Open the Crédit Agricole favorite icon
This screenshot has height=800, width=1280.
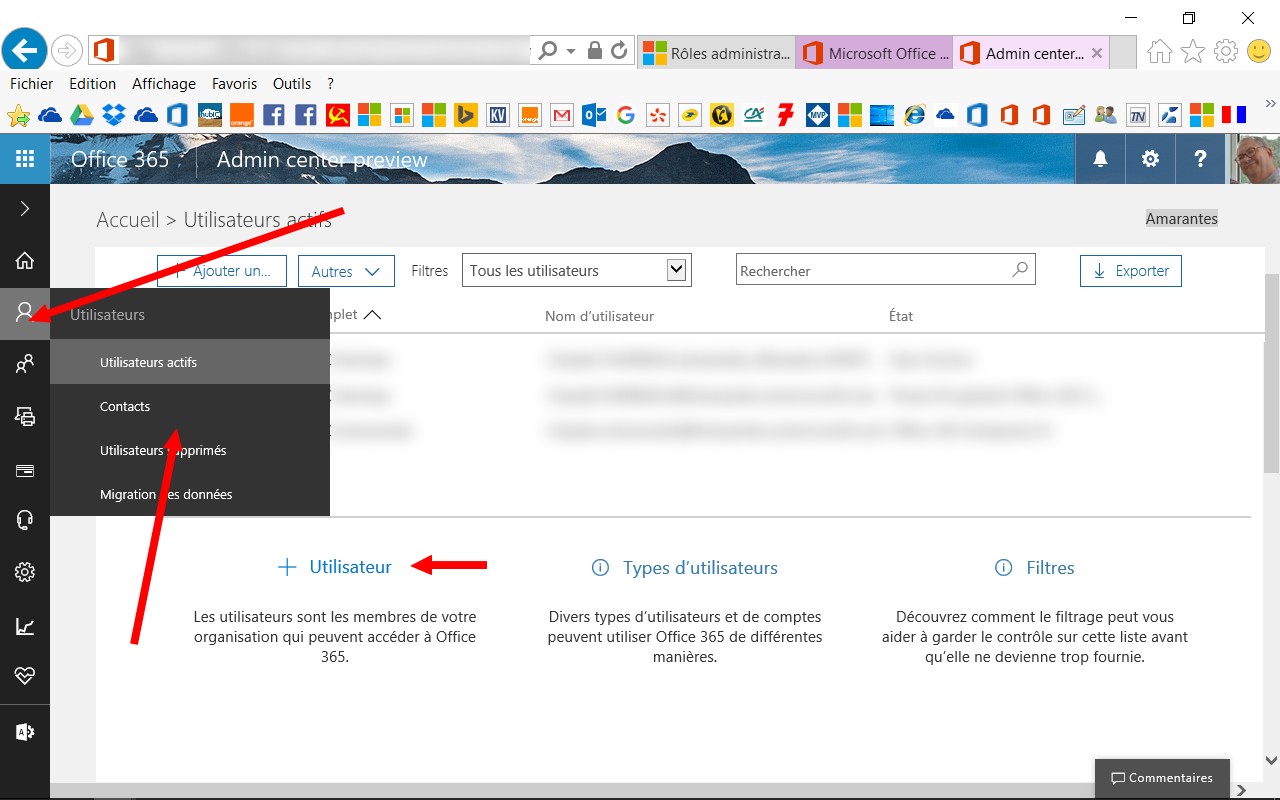click(754, 115)
